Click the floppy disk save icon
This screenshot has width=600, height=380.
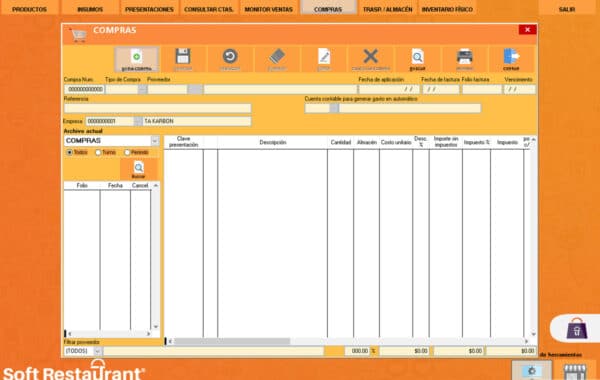183,56
